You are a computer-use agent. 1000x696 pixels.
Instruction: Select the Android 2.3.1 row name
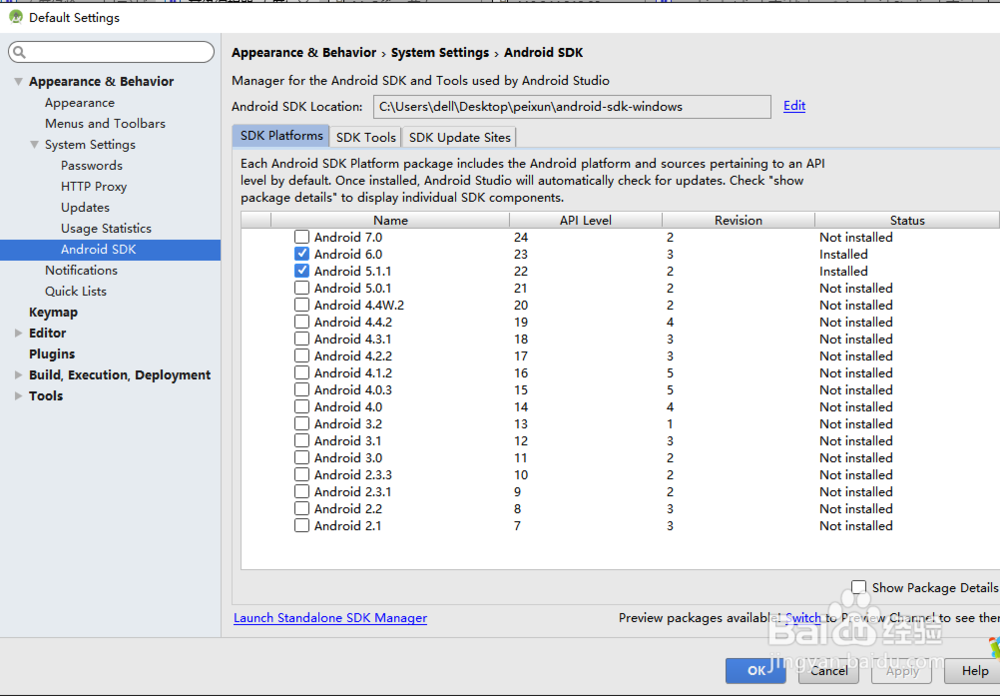point(353,492)
